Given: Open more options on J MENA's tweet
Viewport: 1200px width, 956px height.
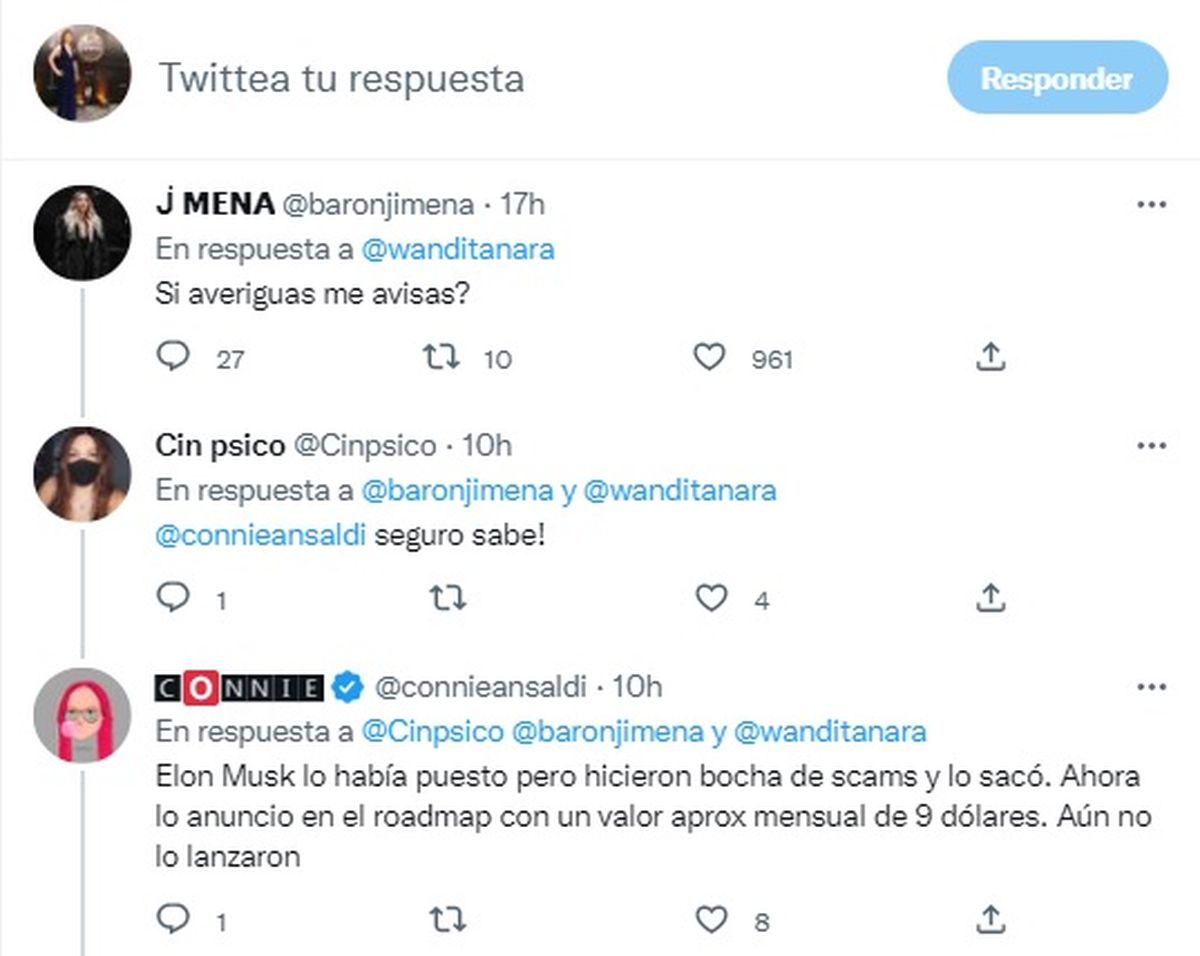Looking at the screenshot, I should point(1152,204).
